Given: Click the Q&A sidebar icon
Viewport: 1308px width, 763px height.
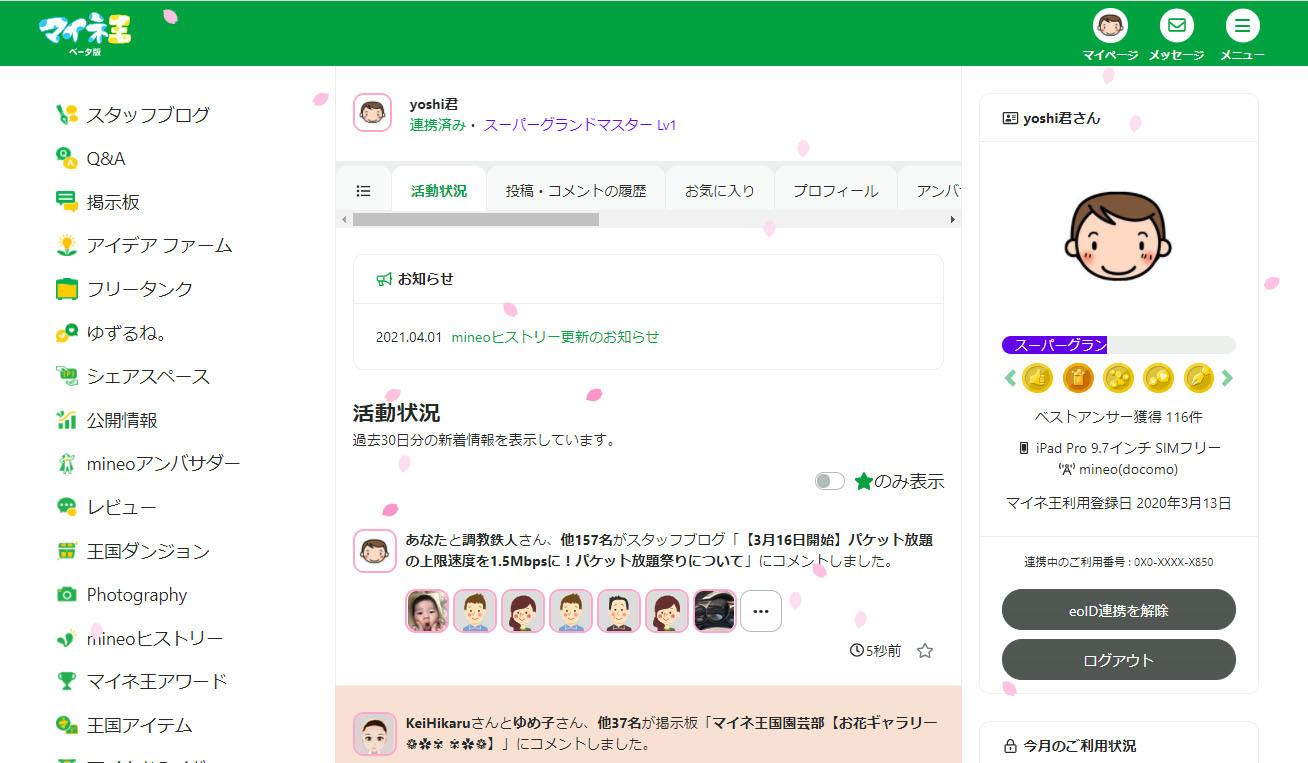Looking at the screenshot, I should [67, 158].
